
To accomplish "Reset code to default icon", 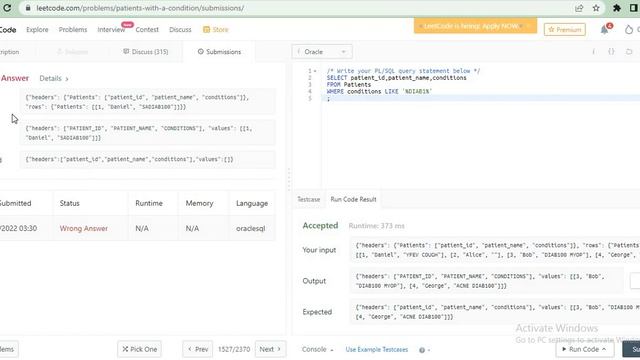I will point(629,52).
